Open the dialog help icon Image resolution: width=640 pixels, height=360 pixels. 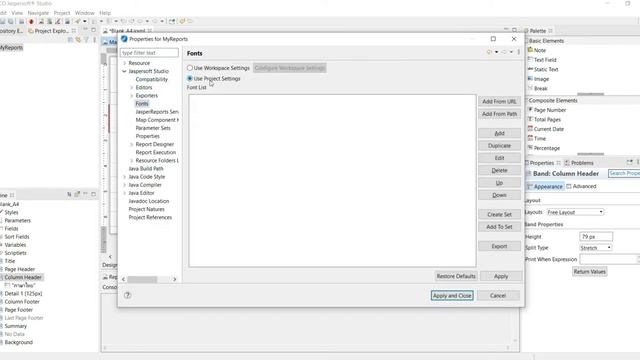tap(127, 295)
